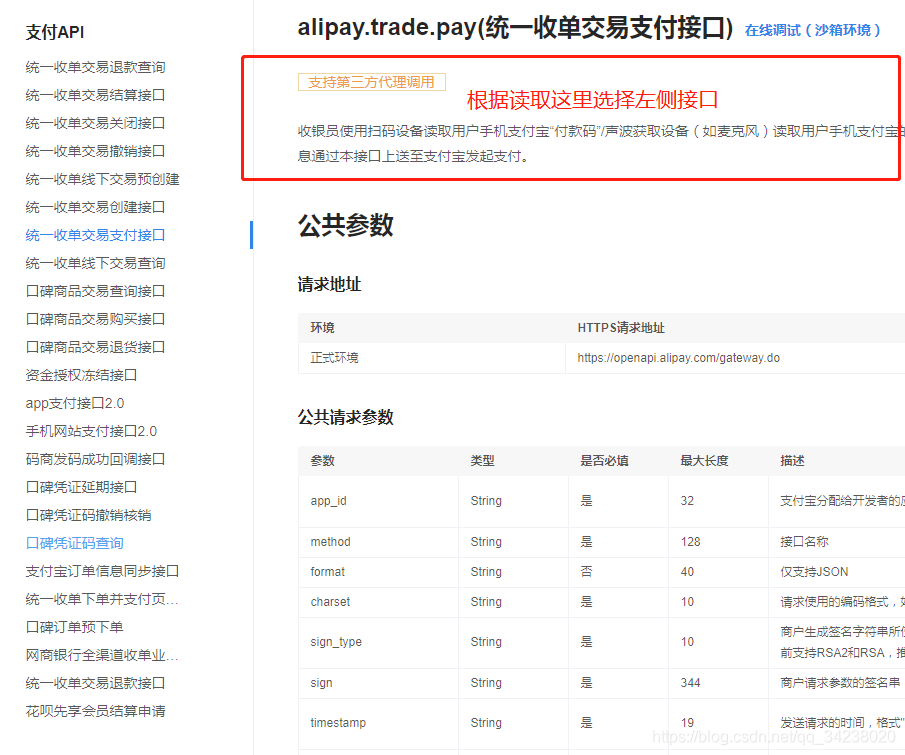905x755 pixels.
Task: Select 统一收单交易创建接口
Action: [x=95, y=207]
